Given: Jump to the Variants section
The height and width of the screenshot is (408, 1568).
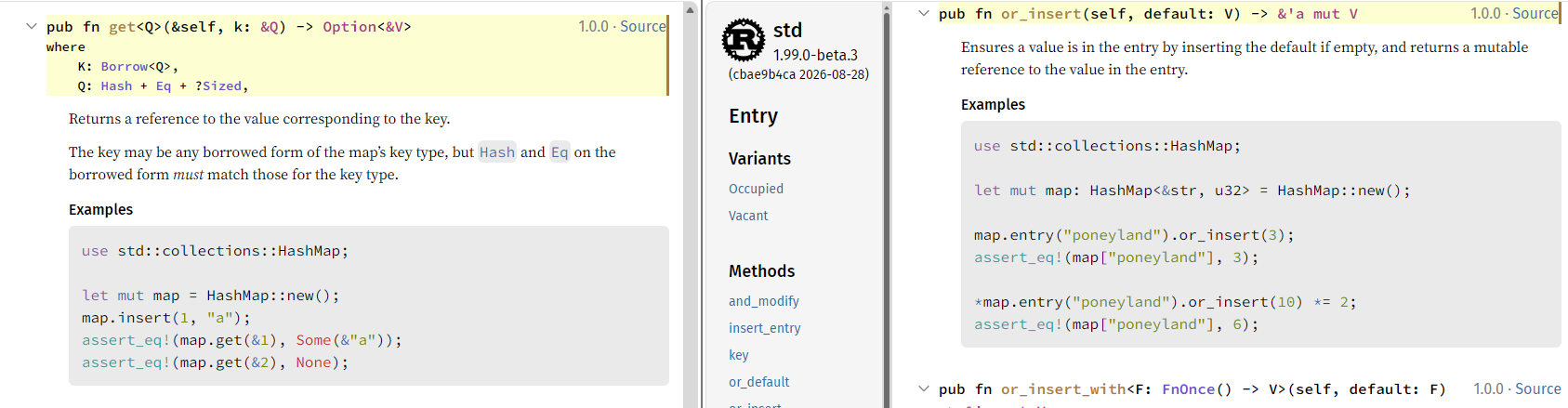Looking at the screenshot, I should 759,159.
